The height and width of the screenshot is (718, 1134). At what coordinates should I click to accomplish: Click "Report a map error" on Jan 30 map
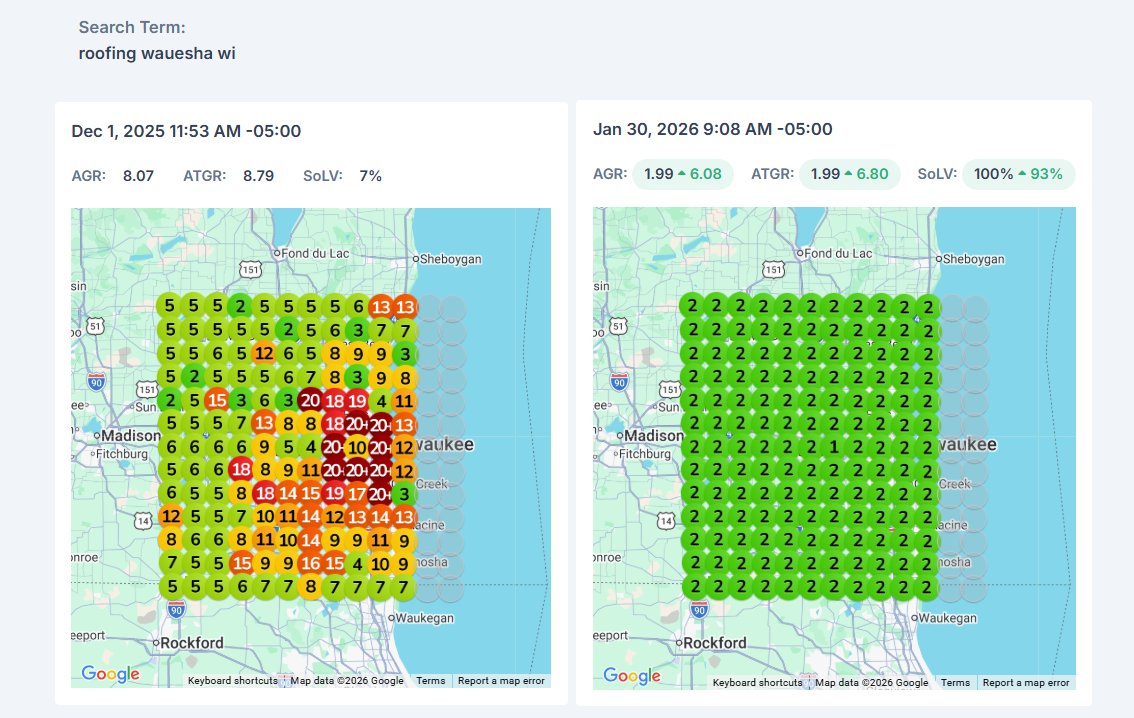[x=1025, y=683]
